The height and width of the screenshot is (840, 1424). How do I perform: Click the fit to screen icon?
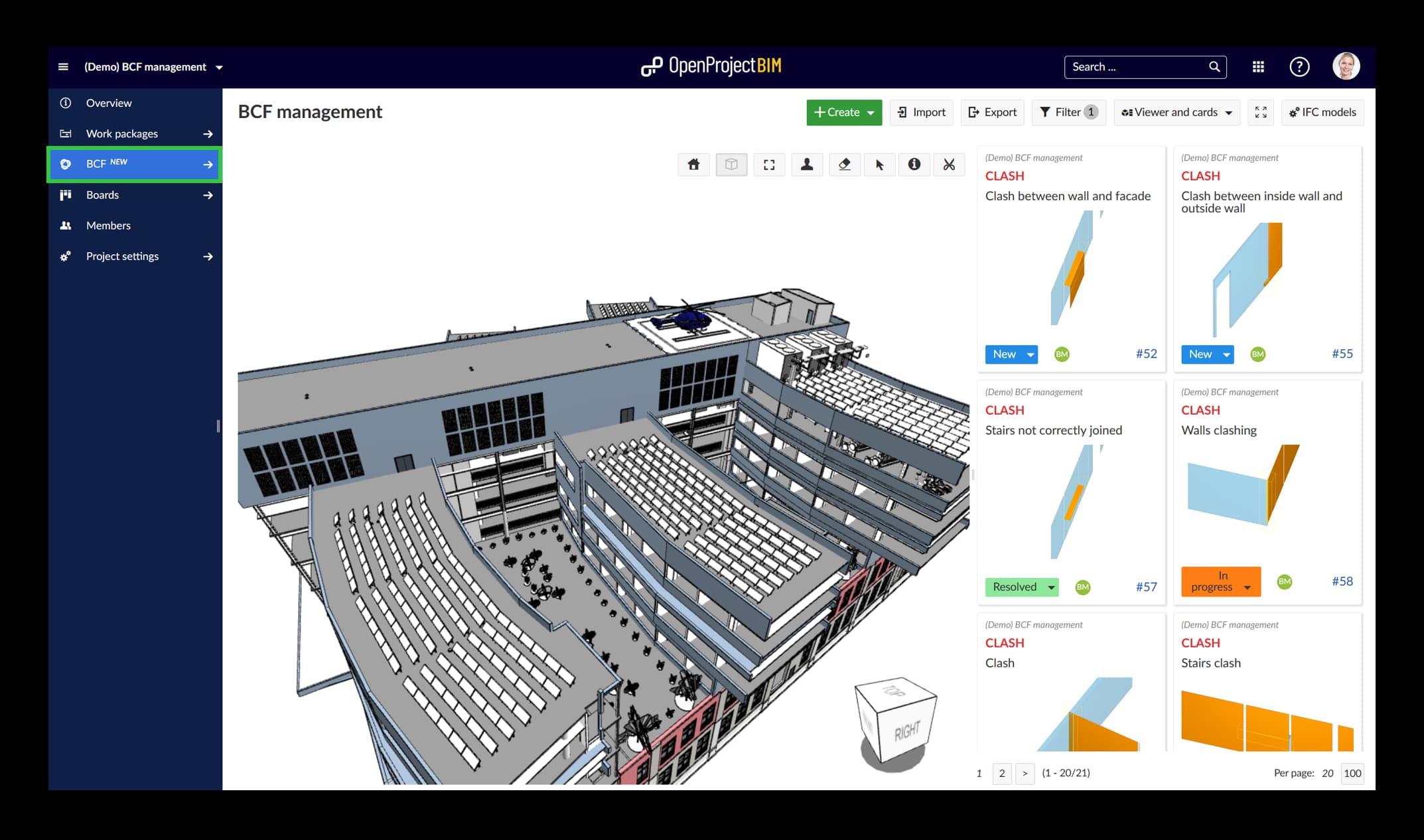(770, 164)
